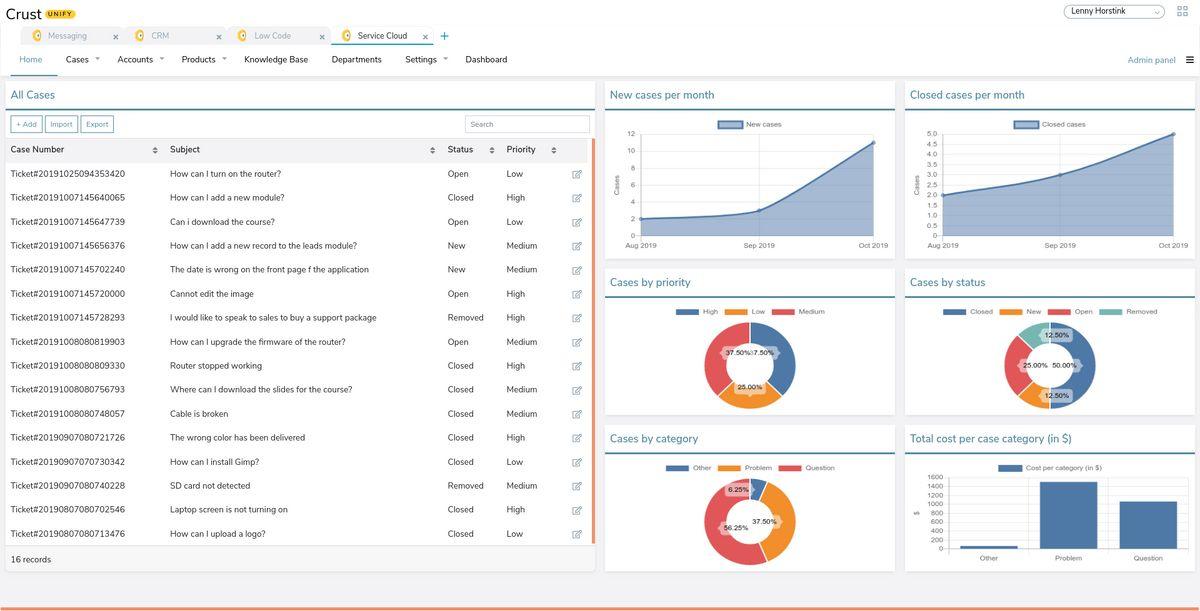Image resolution: width=1200 pixels, height=611 pixels.
Task: Toggle the New cases legend in monthly chart
Action: click(x=749, y=124)
